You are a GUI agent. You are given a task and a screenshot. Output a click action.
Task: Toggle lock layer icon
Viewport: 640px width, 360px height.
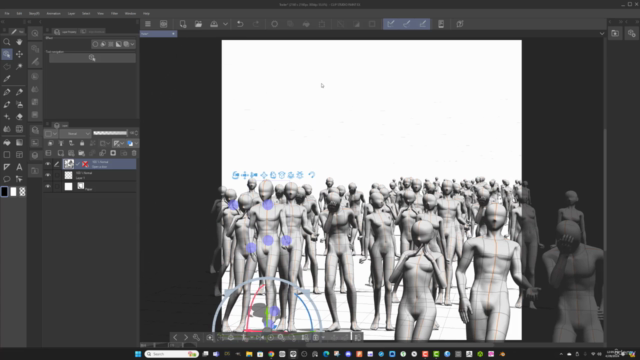point(82,143)
